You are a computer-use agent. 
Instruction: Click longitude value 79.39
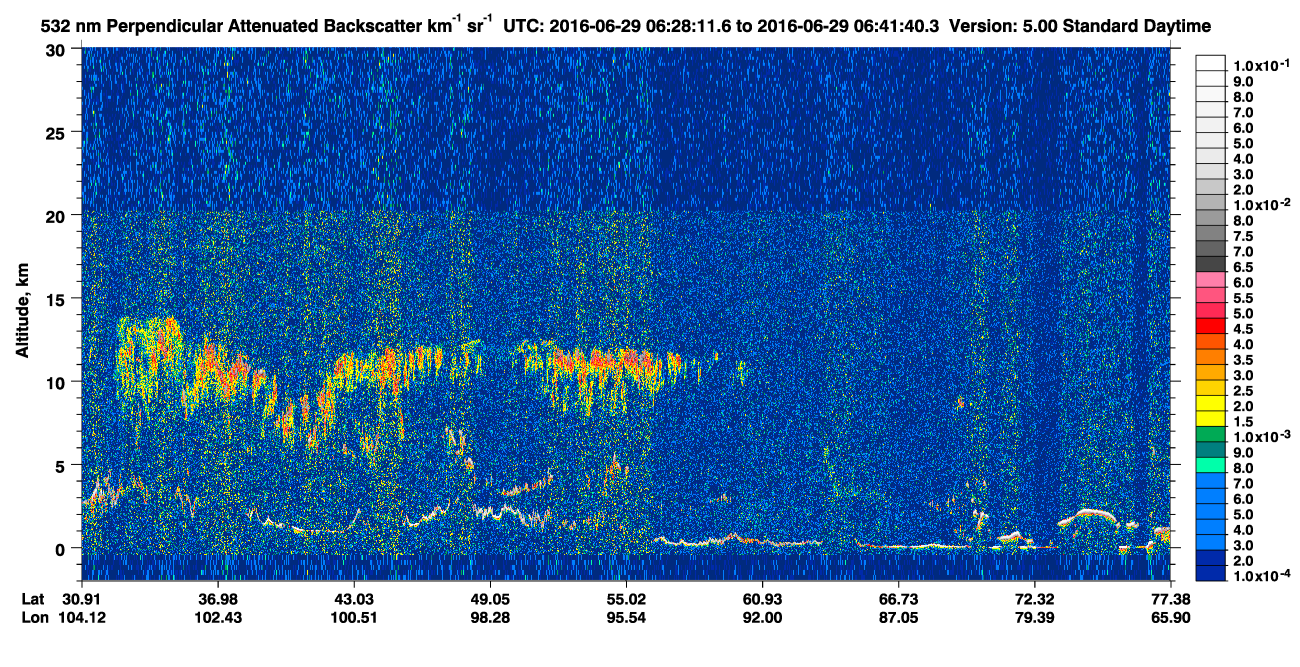1034,617
